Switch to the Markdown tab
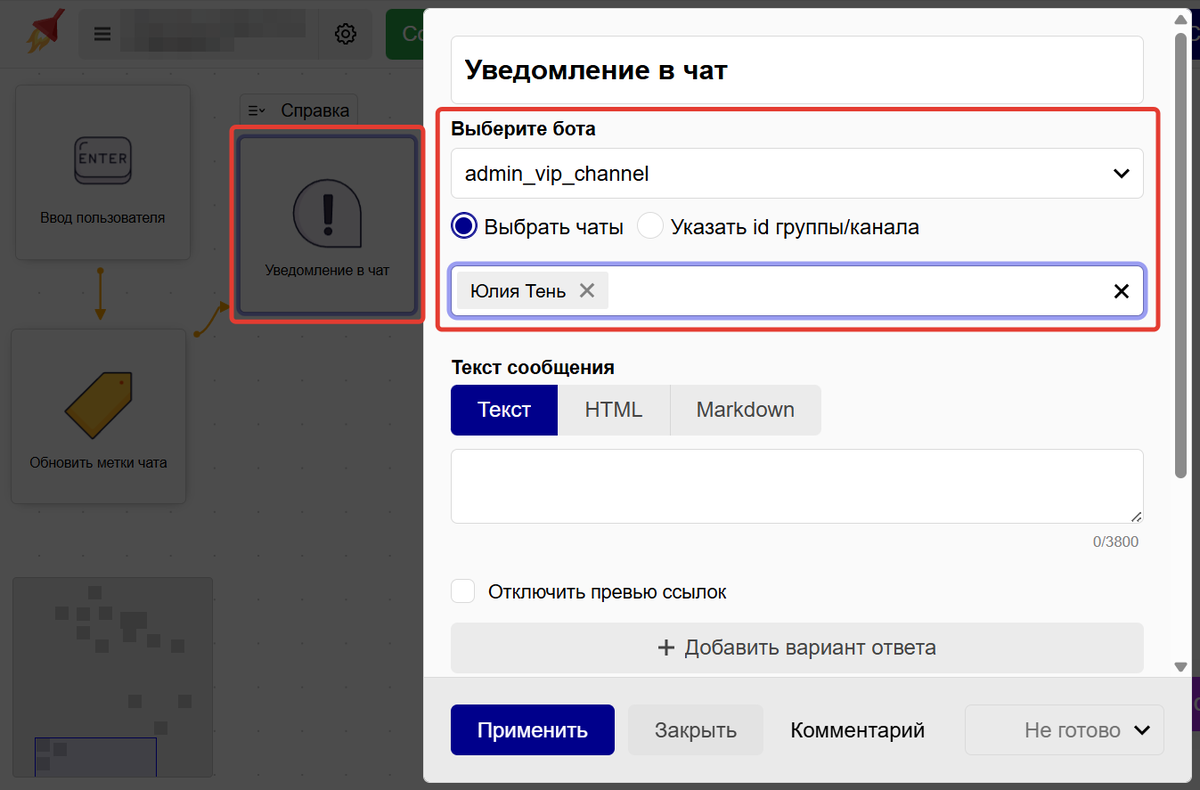The image size is (1200, 790). pos(745,410)
